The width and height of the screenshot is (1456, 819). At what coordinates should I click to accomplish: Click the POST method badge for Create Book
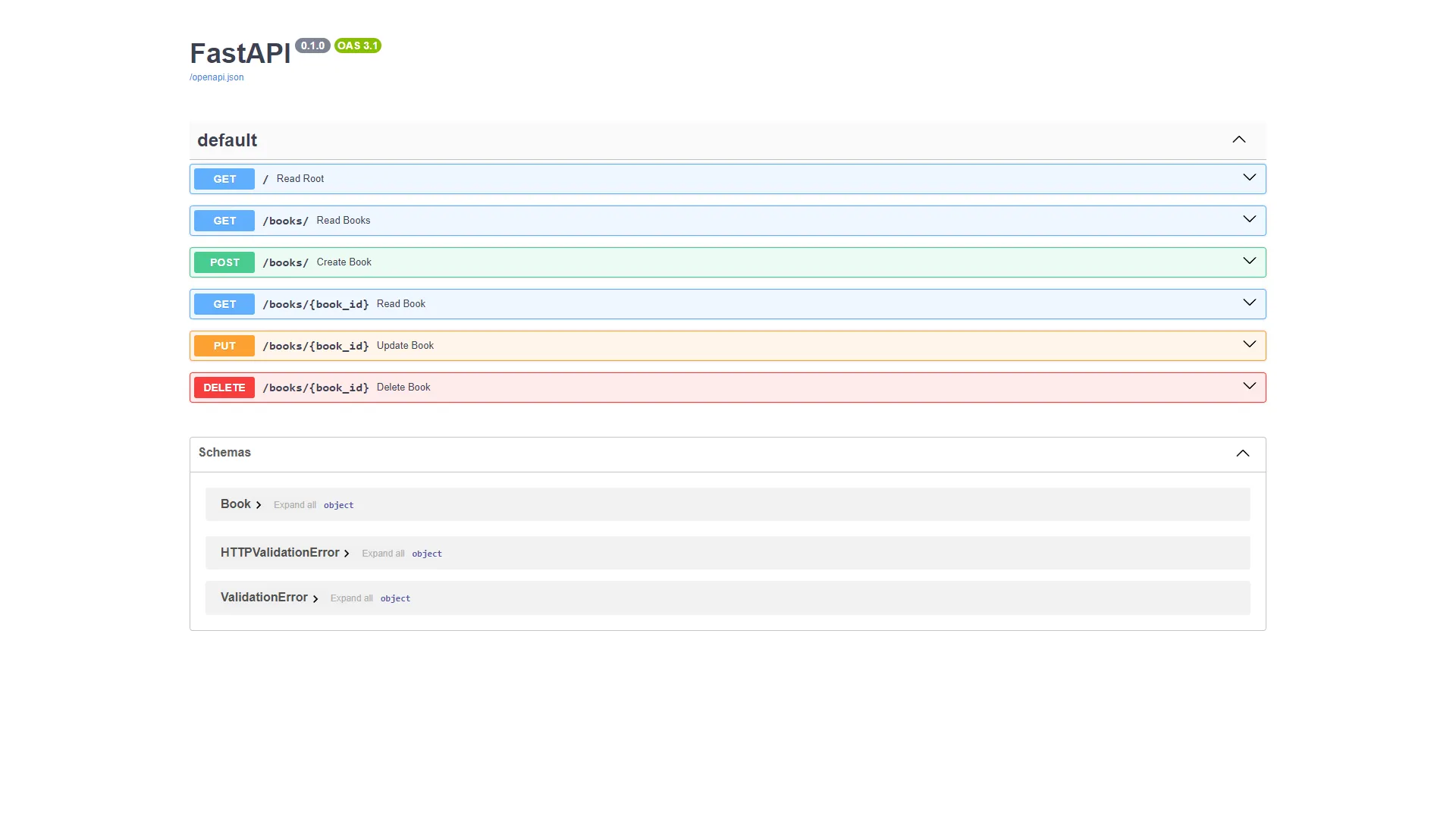(224, 262)
